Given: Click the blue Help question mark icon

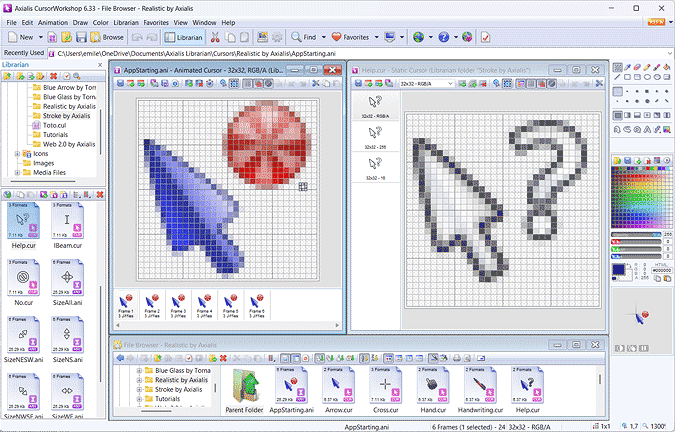Looking at the screenshot, I should 443,37.
